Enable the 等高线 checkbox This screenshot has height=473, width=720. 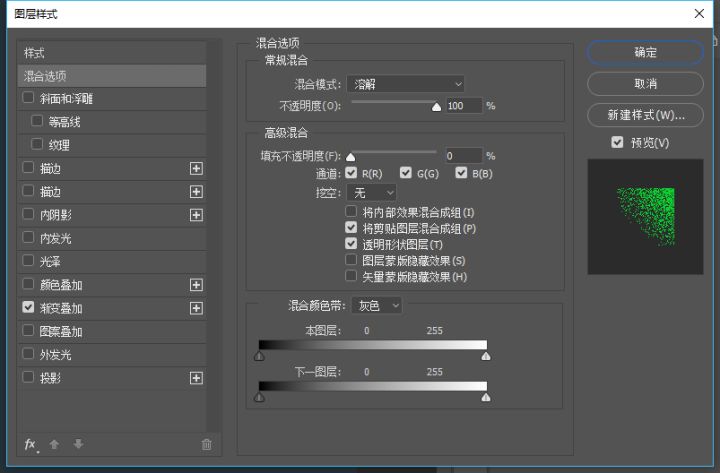coord(37,121)
